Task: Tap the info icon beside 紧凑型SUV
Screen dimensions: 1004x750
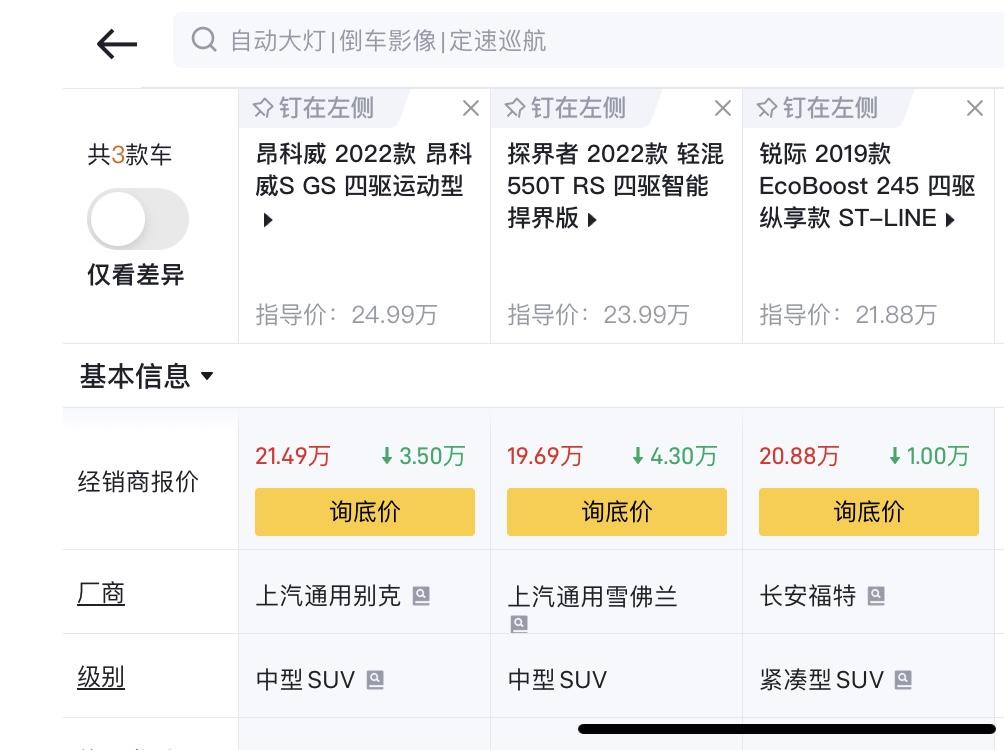Action: pos(903,680)
